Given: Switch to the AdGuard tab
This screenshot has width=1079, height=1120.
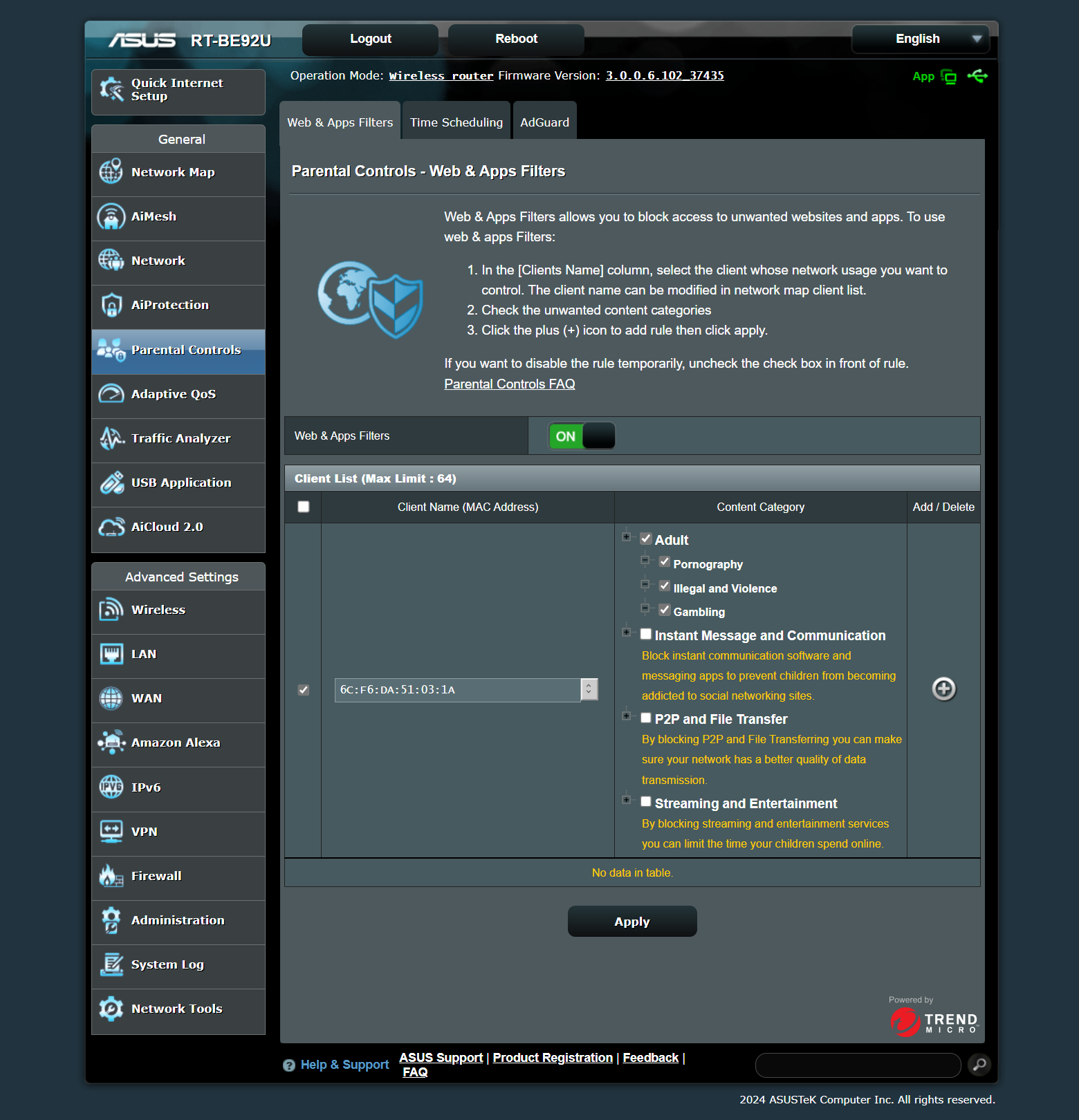Looking at the screenshot, I should [545, 121].
